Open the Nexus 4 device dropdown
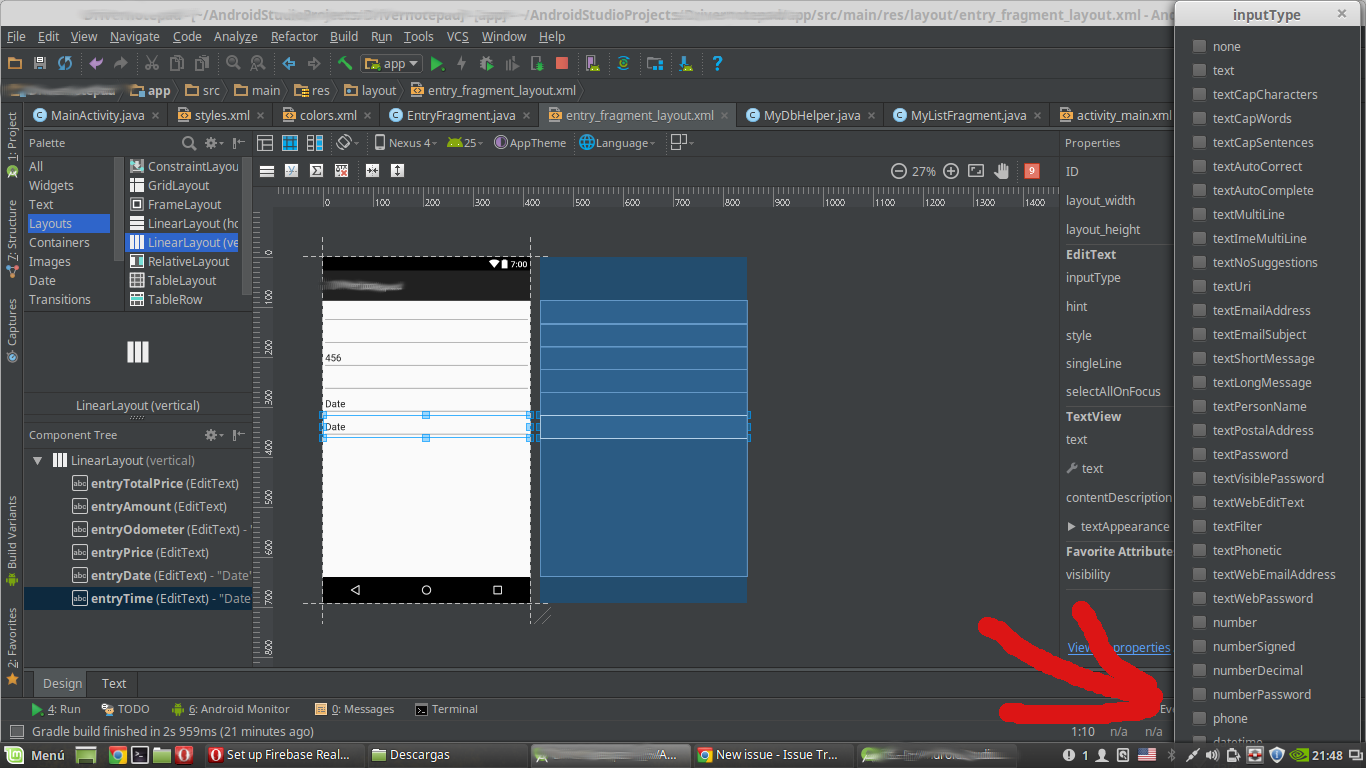The height and width of the screenshot is (768, 1366). click(407, 143)
